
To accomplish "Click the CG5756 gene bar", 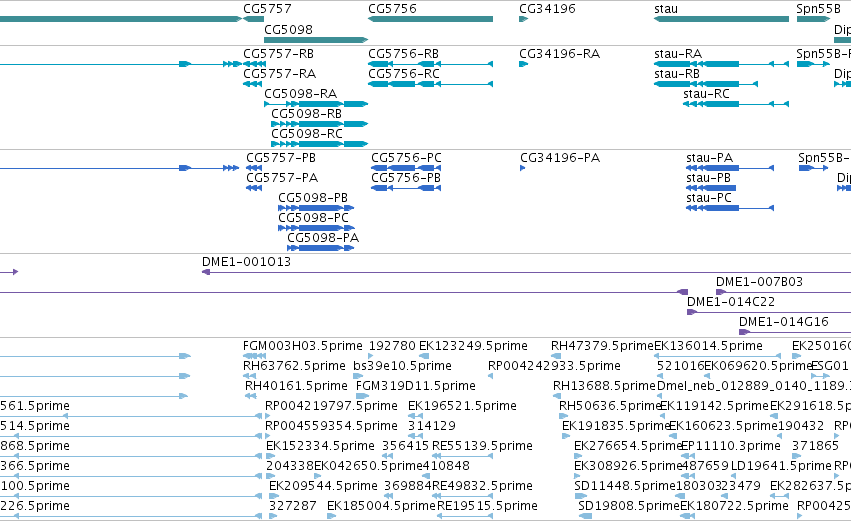I will [x=430, y=19].
